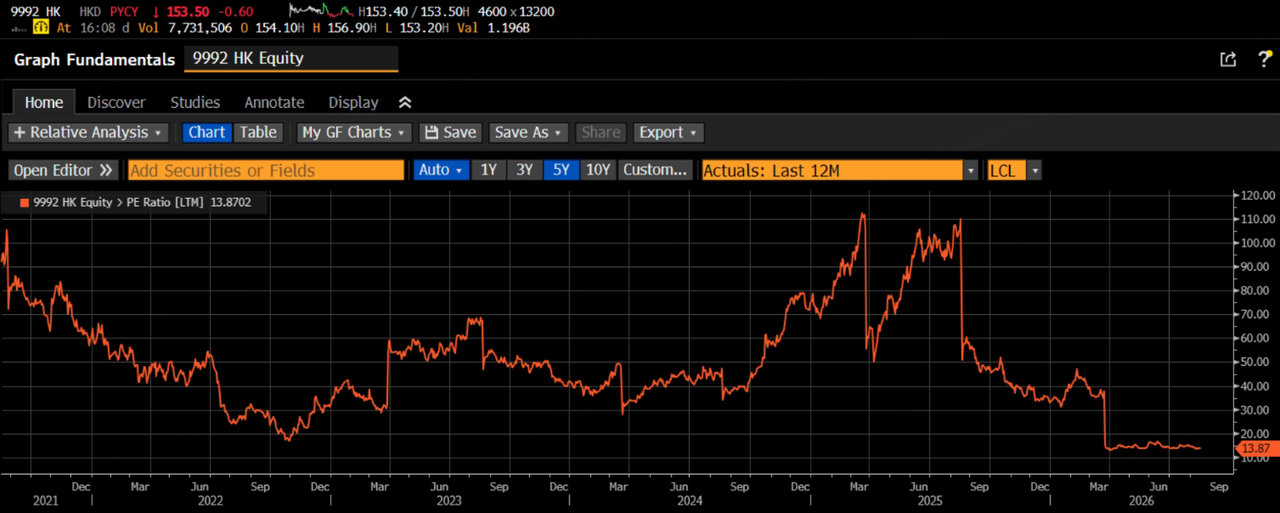Click the 2022 year label on x-axis
Screen dimensions: 1280x513
click(209, 499)
